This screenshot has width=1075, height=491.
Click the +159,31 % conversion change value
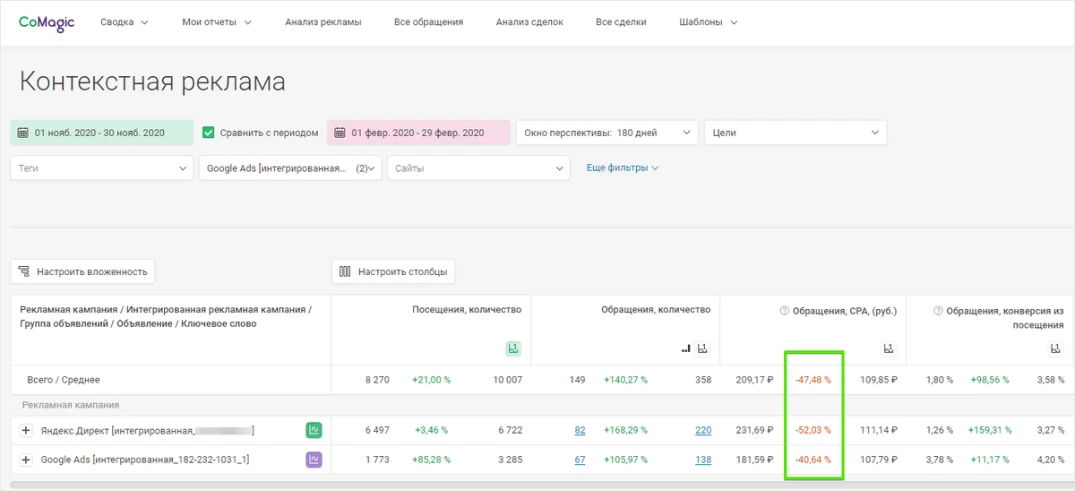(x=990, y=431)
